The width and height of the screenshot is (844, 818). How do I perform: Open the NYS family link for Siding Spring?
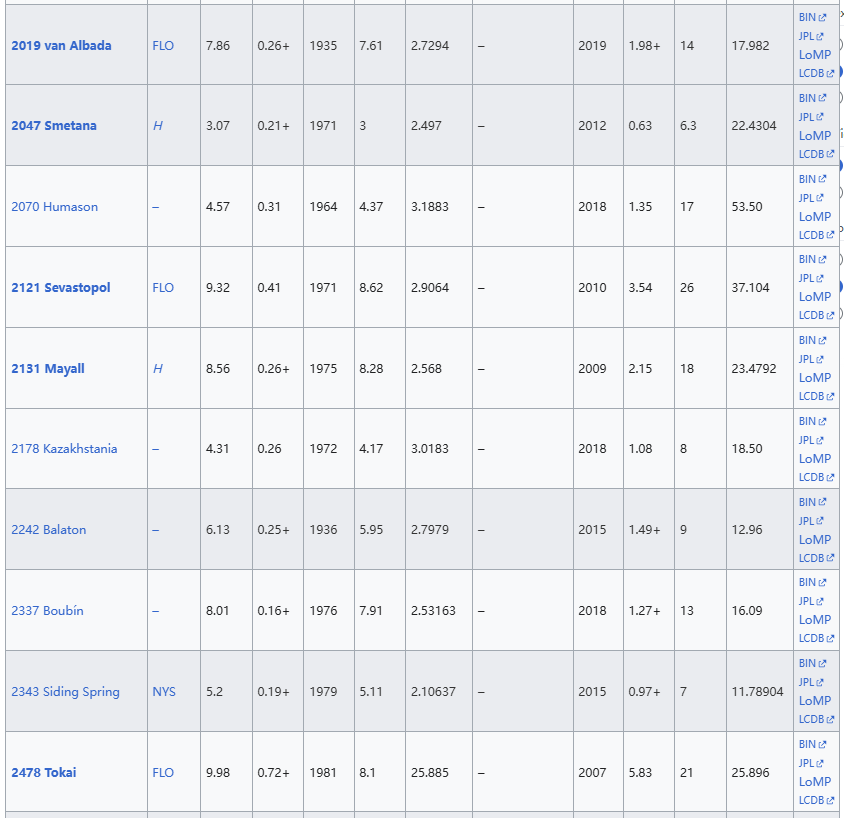164,692
